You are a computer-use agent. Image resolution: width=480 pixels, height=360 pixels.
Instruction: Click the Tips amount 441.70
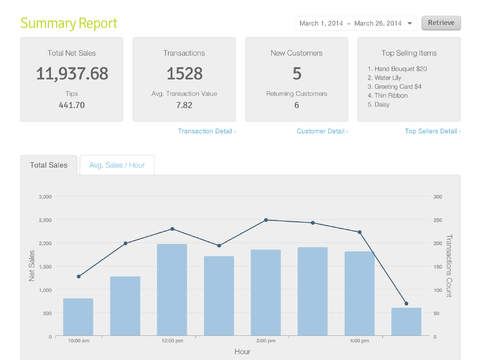[x=72, y=105]
